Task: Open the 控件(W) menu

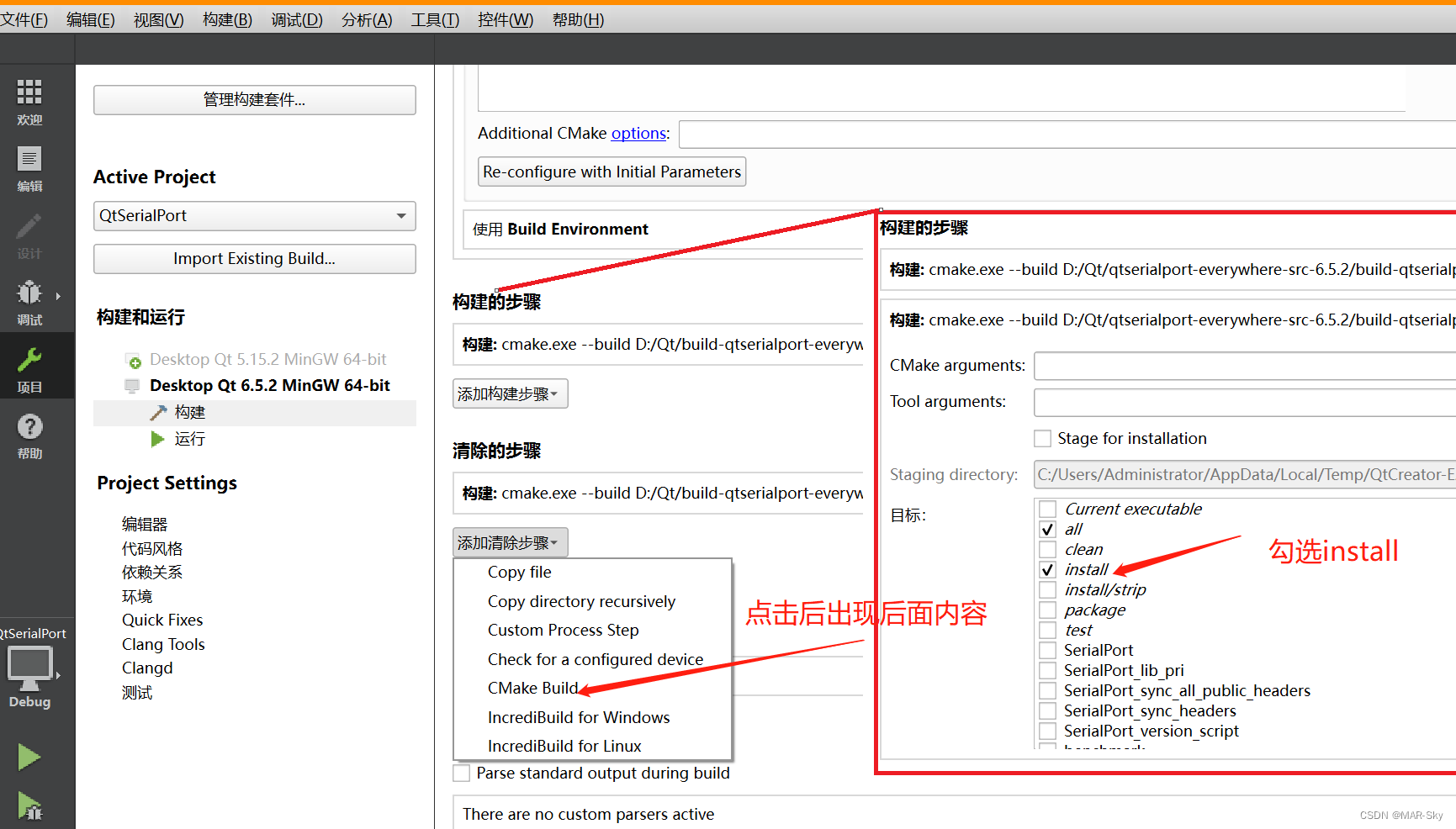Action: 506,19
